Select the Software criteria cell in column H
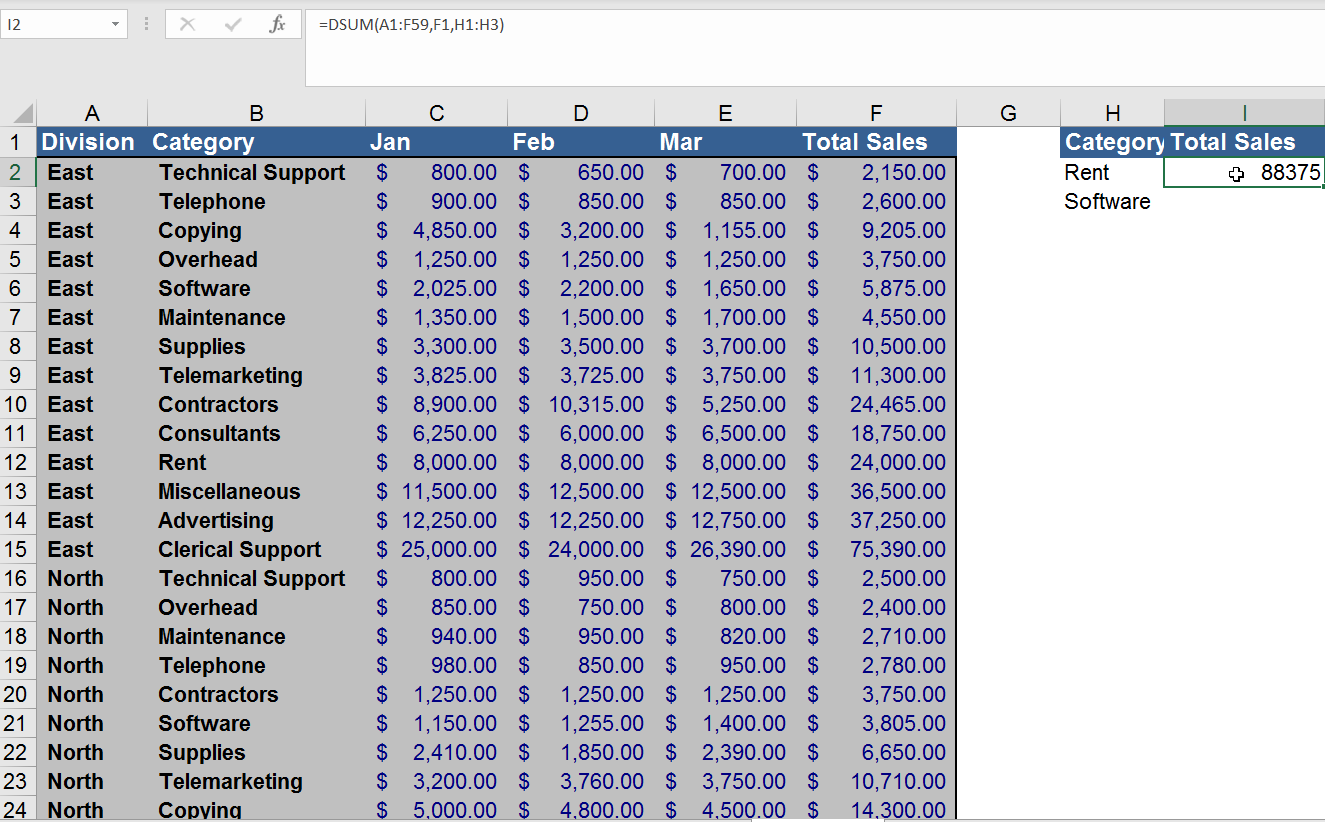This screenshot has height=822, width=1325. coord(1112,202)
